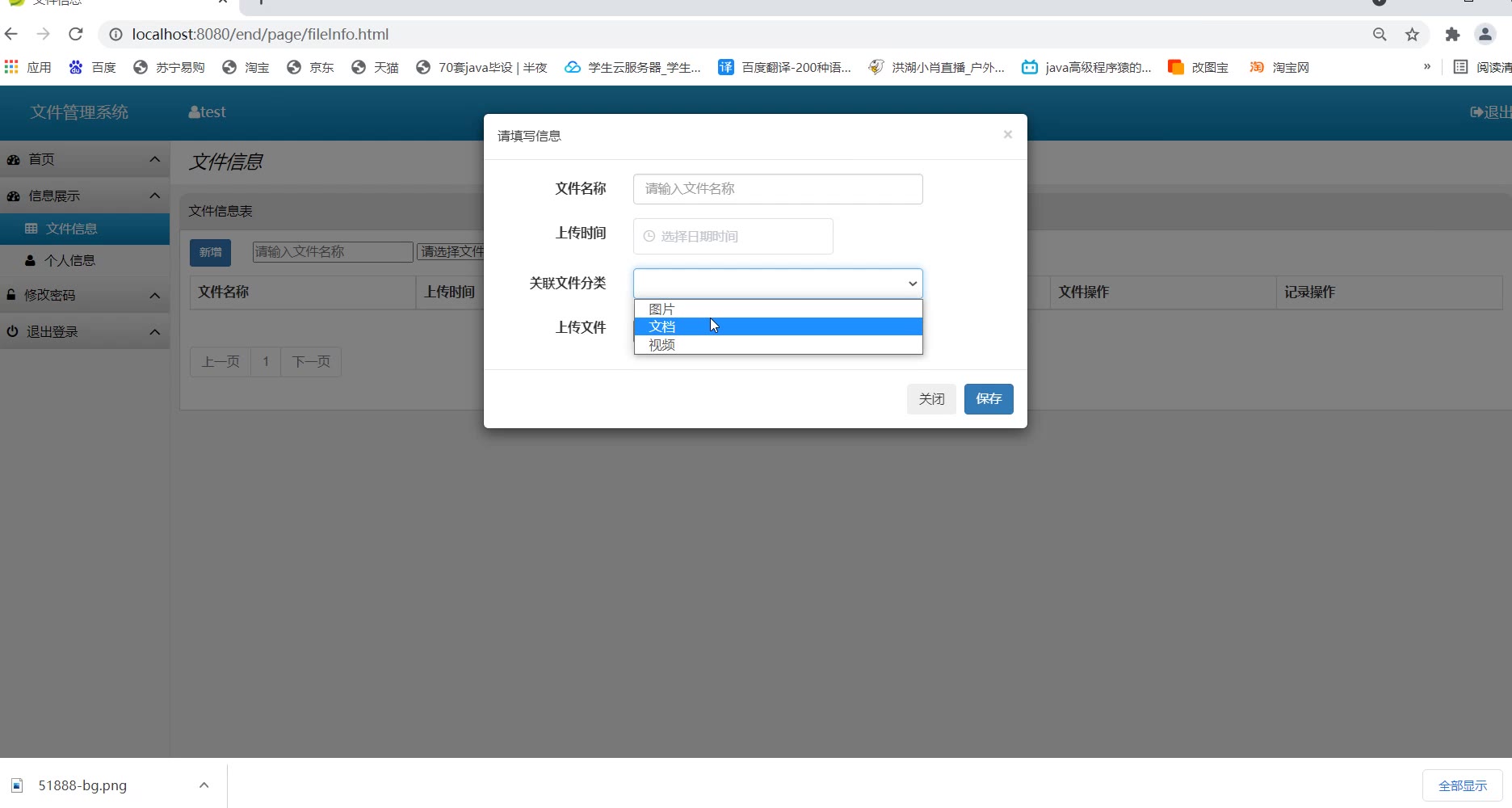Open the 应用 apps grid bookmark
Image resolution: width=1512 pixels, height=808 pixels.
pyautogui.click(x=27, y=67)
